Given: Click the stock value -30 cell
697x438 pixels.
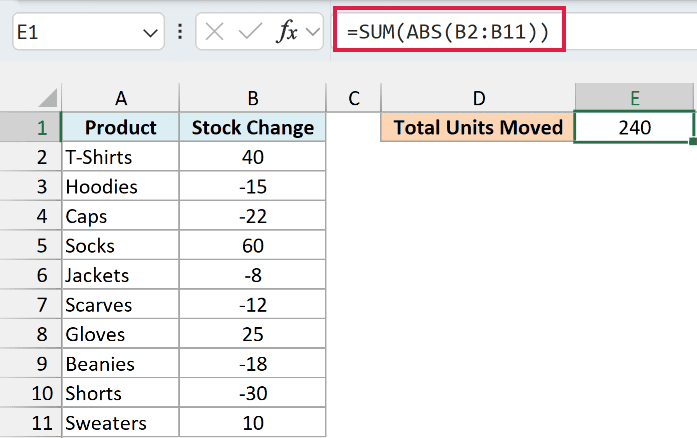Looking at the screenshot, I should [252, 393].
